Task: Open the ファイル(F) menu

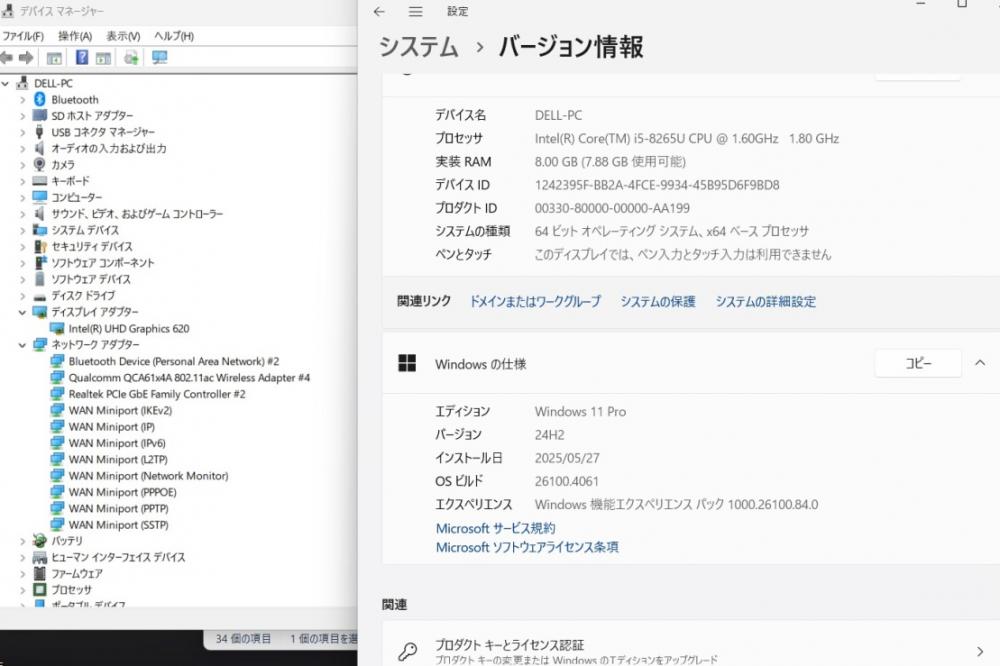Action: (23, 36)
